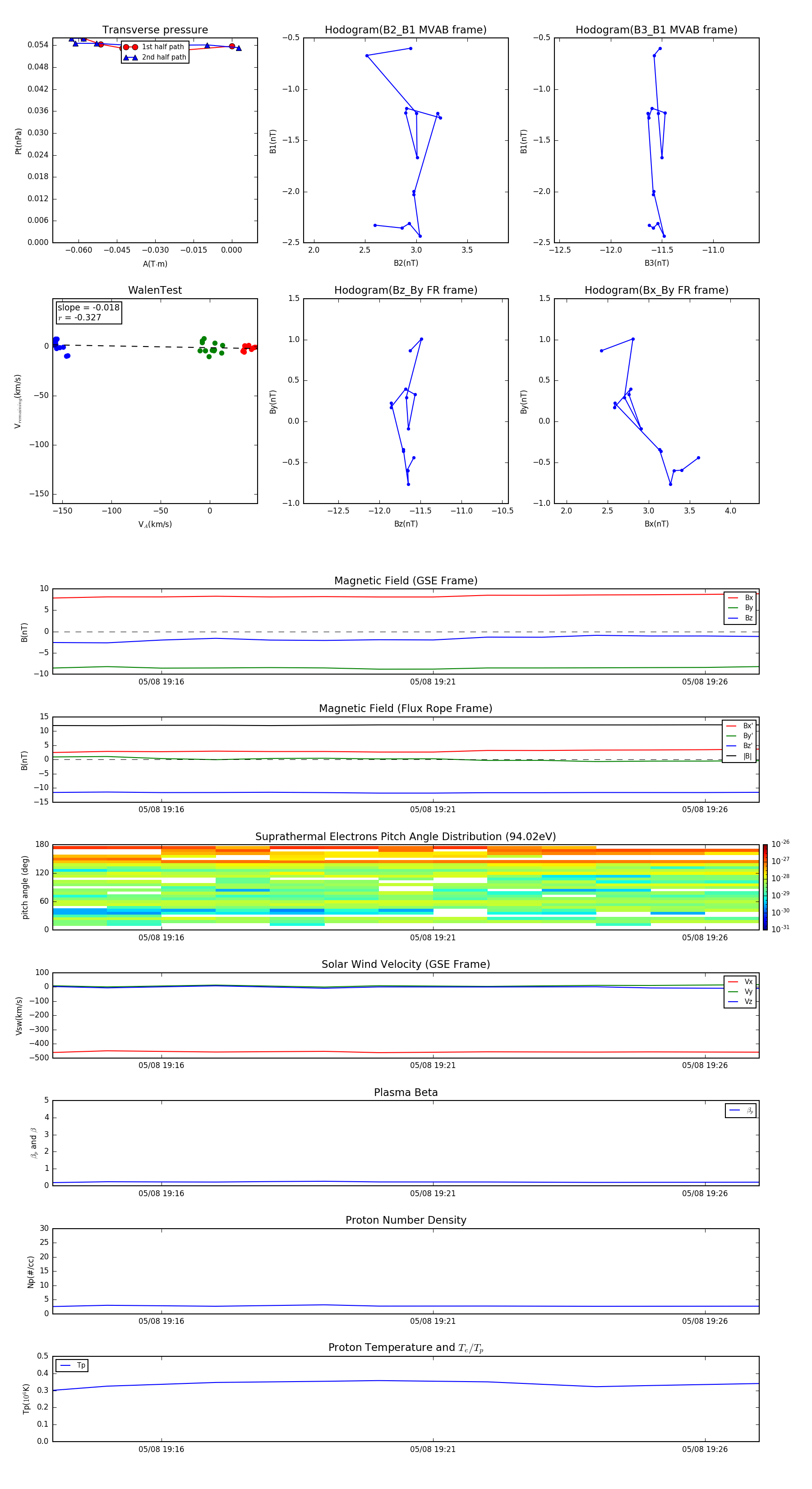Click the "slope = -0.018" annotation
This screenshot has width=812, height=1489.
click(88, 308)
